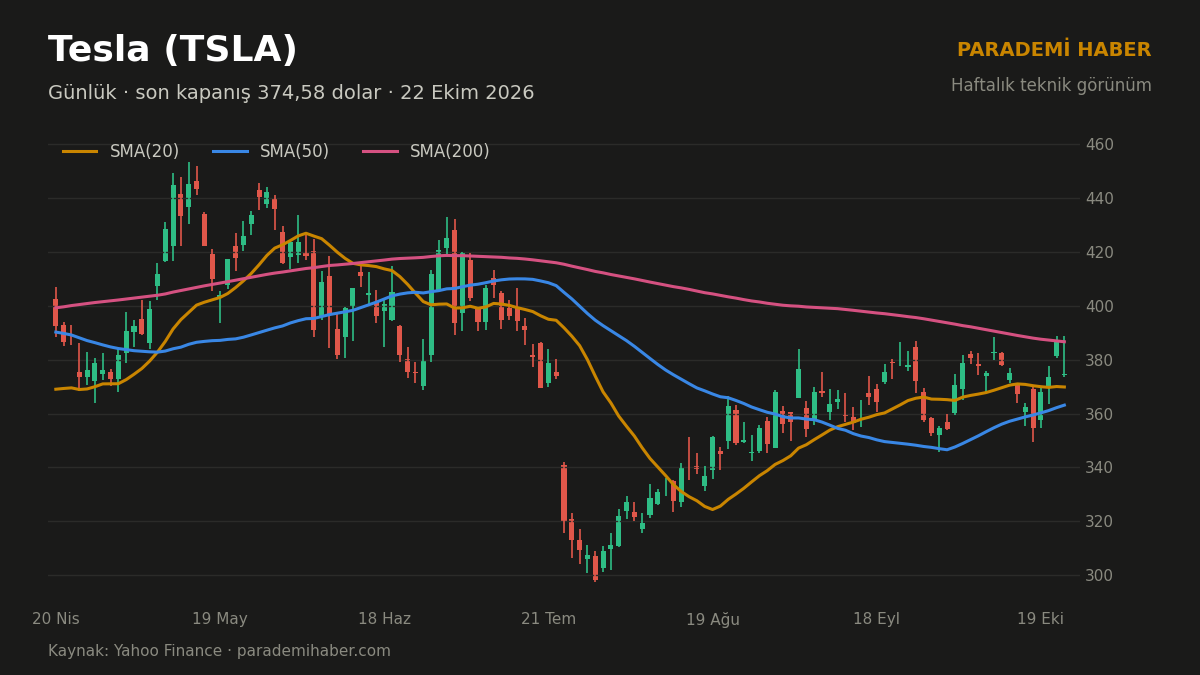Click the blue SMA(50) legend line swatch

tap(230, 152)
